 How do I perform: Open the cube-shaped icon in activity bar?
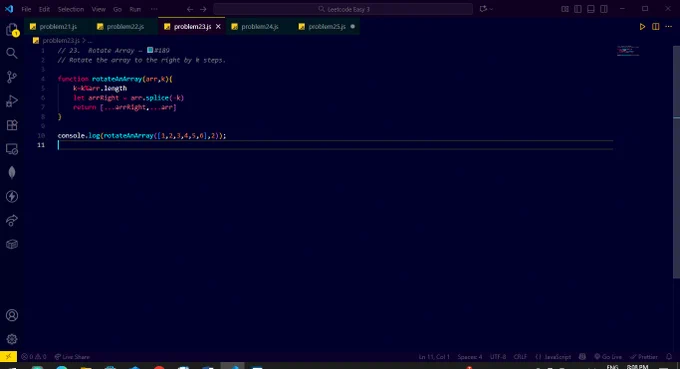[x=12, y=244]
